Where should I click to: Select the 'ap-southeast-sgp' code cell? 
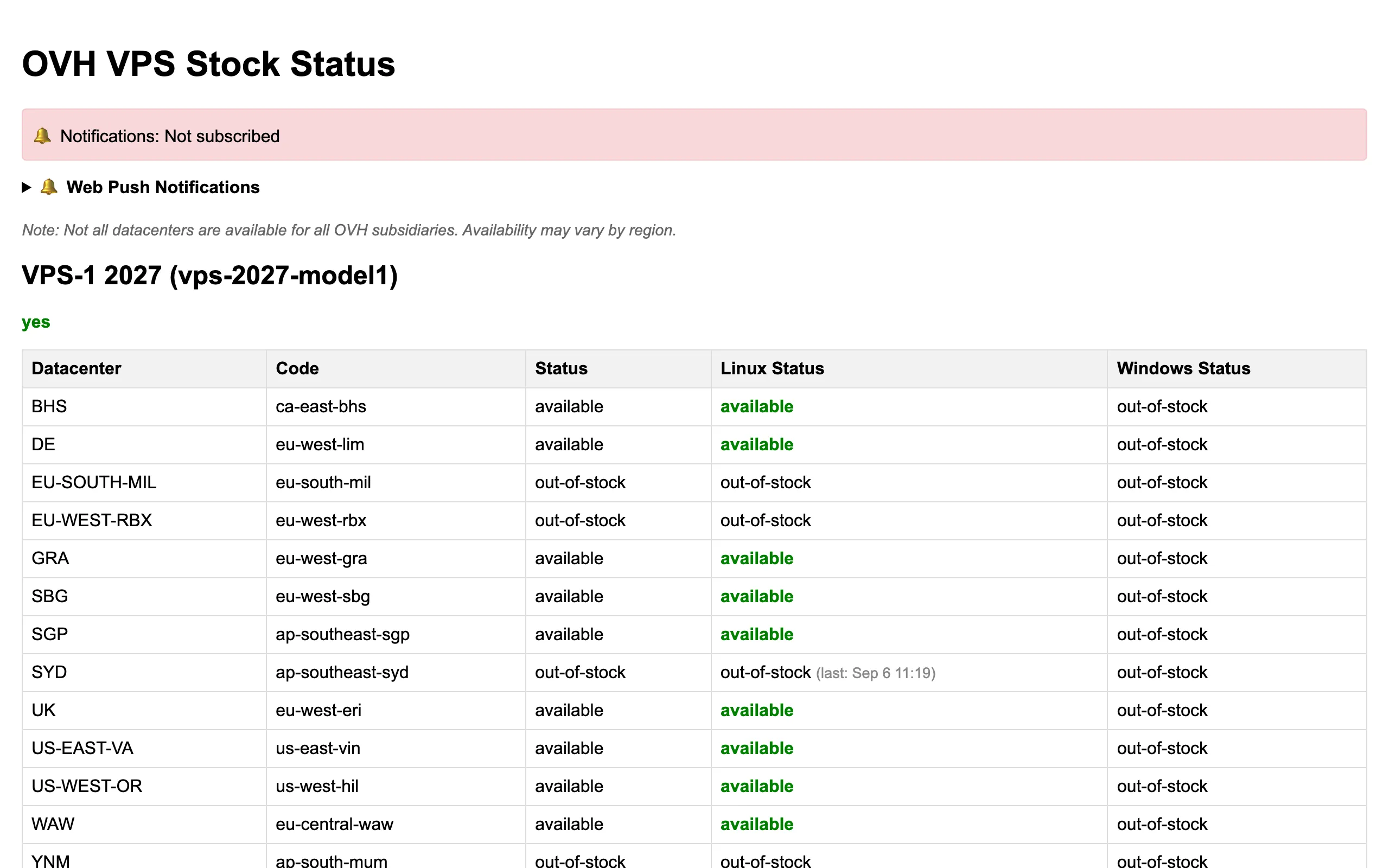pos(396,634)
